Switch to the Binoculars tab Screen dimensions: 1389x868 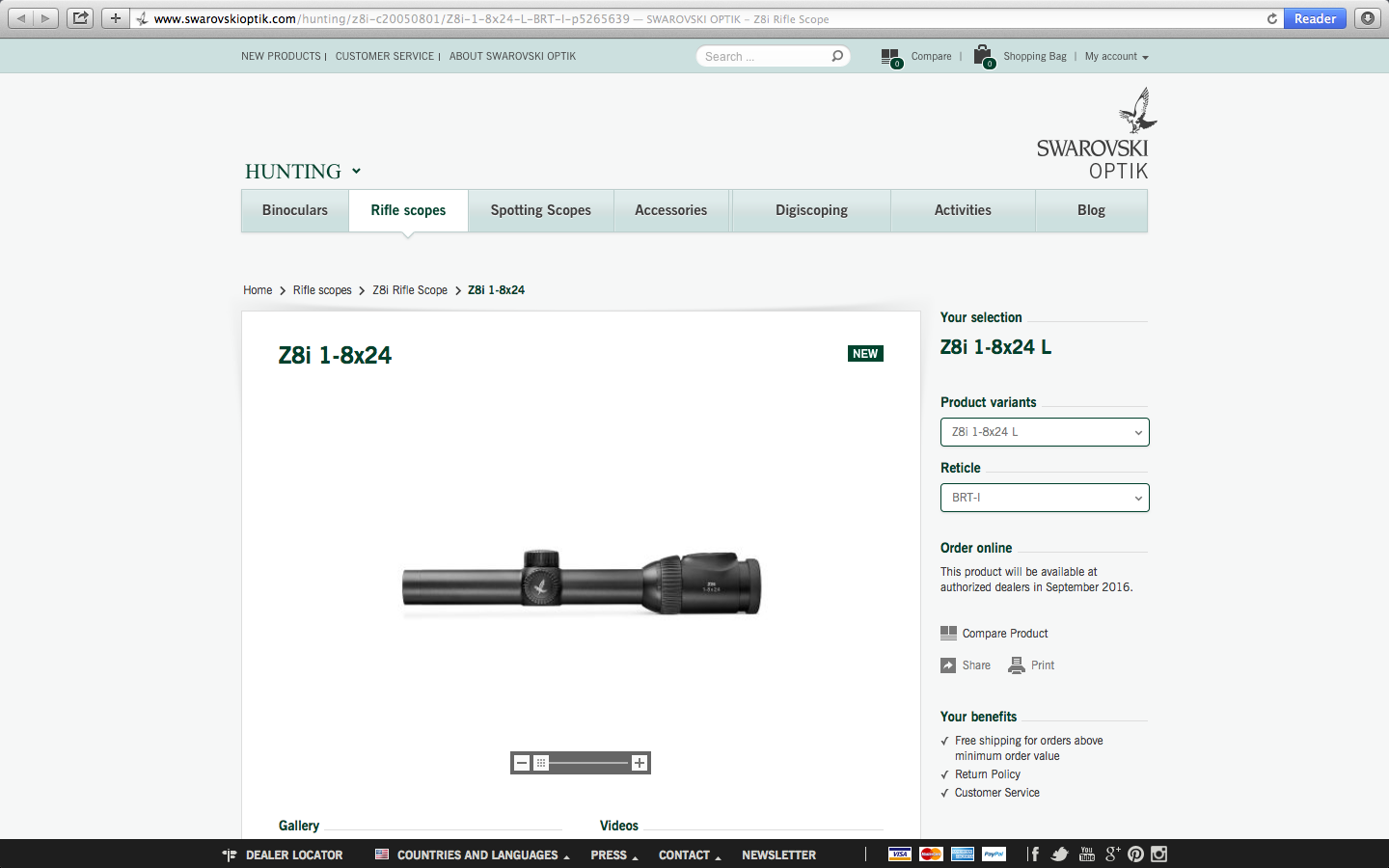click(295, 210)
